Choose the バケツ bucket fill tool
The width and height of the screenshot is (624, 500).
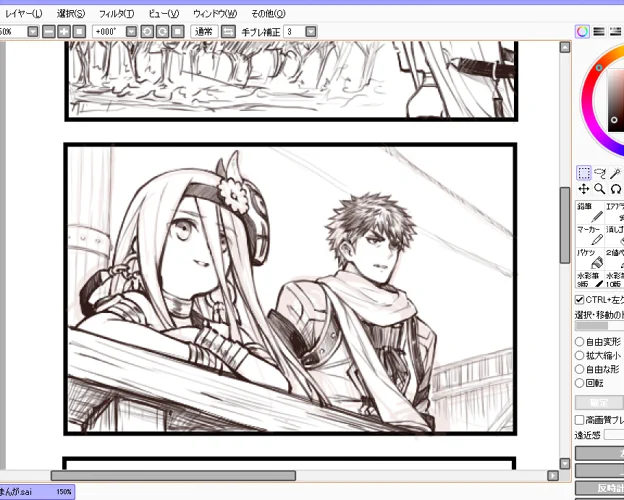(x=590, y=258)
